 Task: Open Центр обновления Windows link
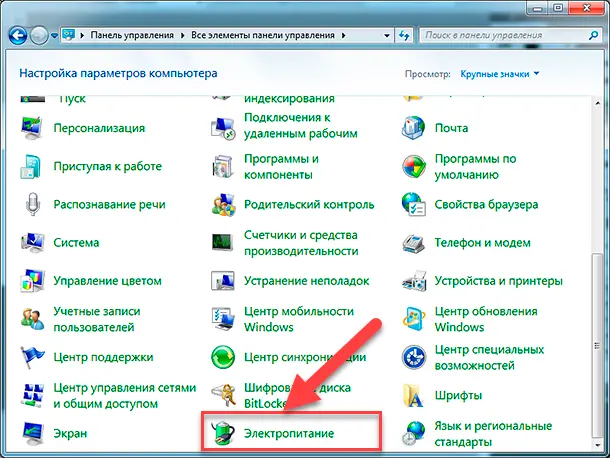click(x=486, y=319)
